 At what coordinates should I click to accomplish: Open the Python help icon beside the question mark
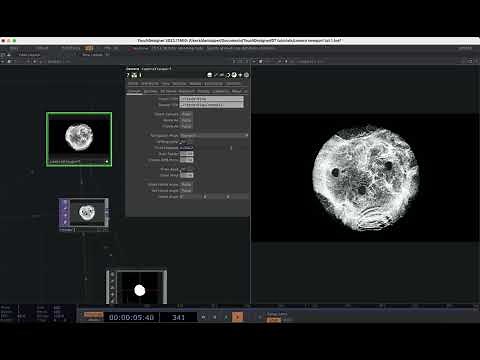tap(134, 75)
